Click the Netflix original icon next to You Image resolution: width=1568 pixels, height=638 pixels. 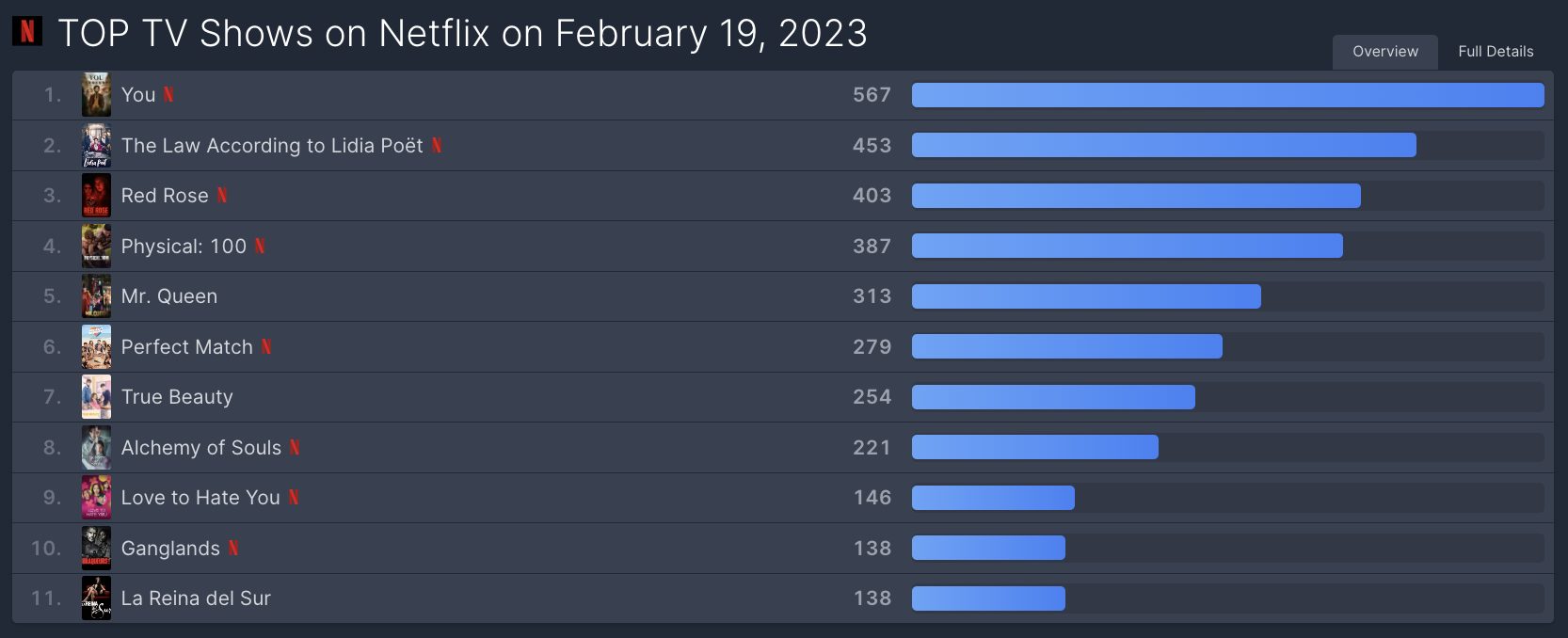(168, 94)
